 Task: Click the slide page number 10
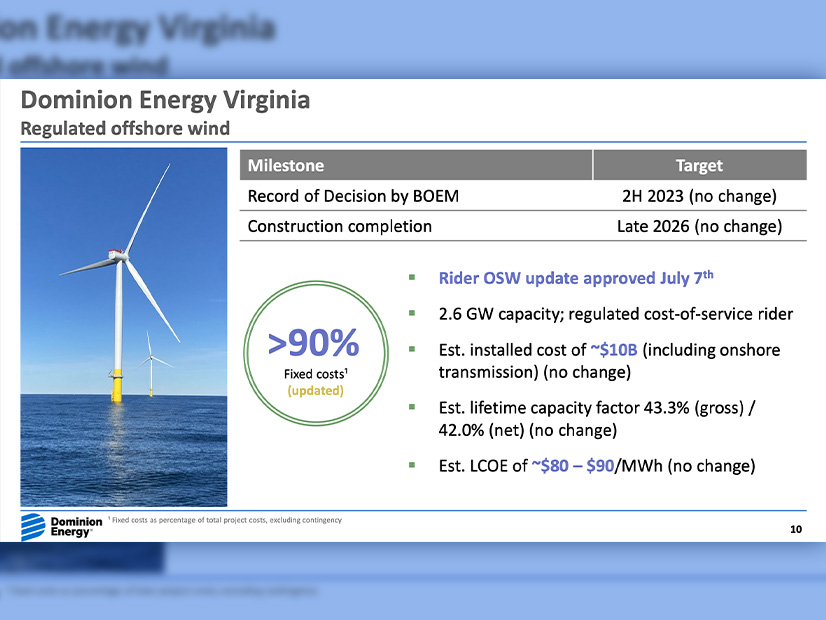pyautogui.click(x=796, y=528)
